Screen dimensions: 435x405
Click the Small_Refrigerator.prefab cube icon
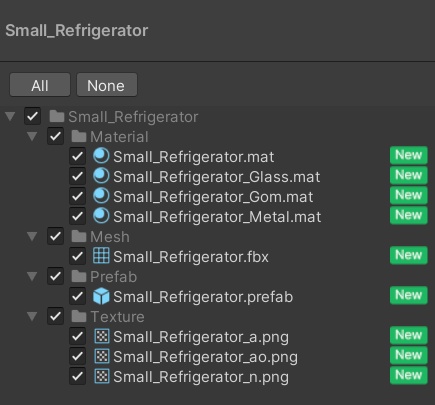(101, 296)
